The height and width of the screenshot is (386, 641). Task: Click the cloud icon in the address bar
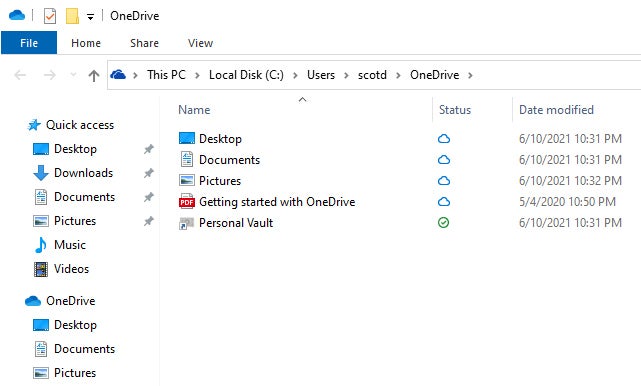[x=118, y=75]
